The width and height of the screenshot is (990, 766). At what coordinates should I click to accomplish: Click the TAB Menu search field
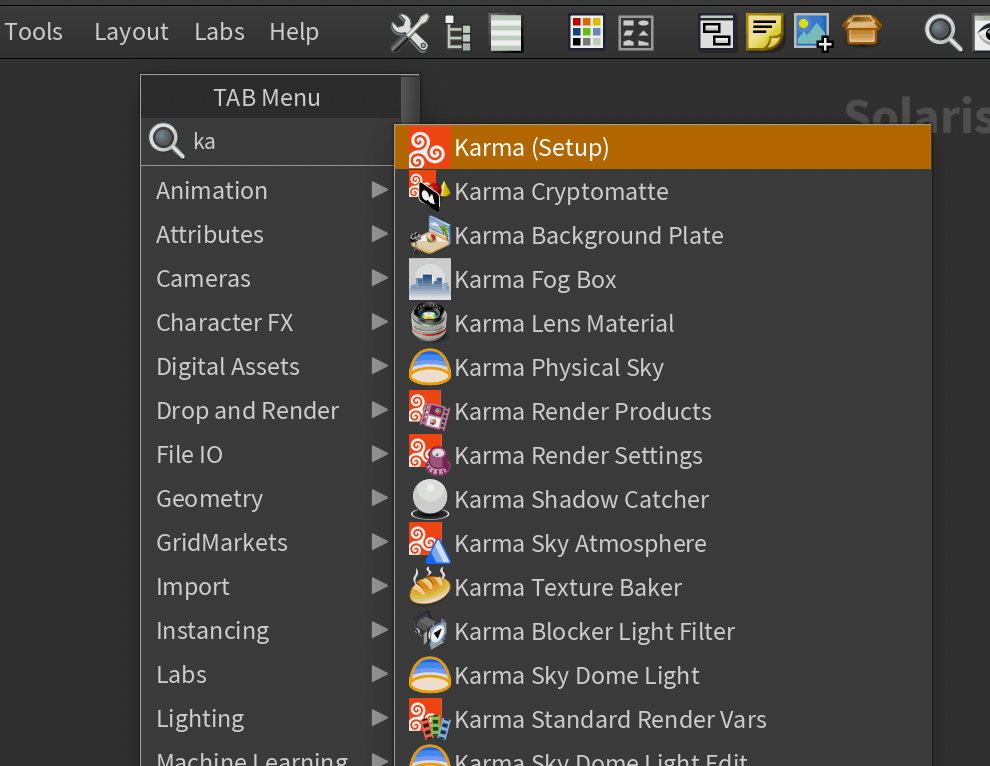[290, 141]
